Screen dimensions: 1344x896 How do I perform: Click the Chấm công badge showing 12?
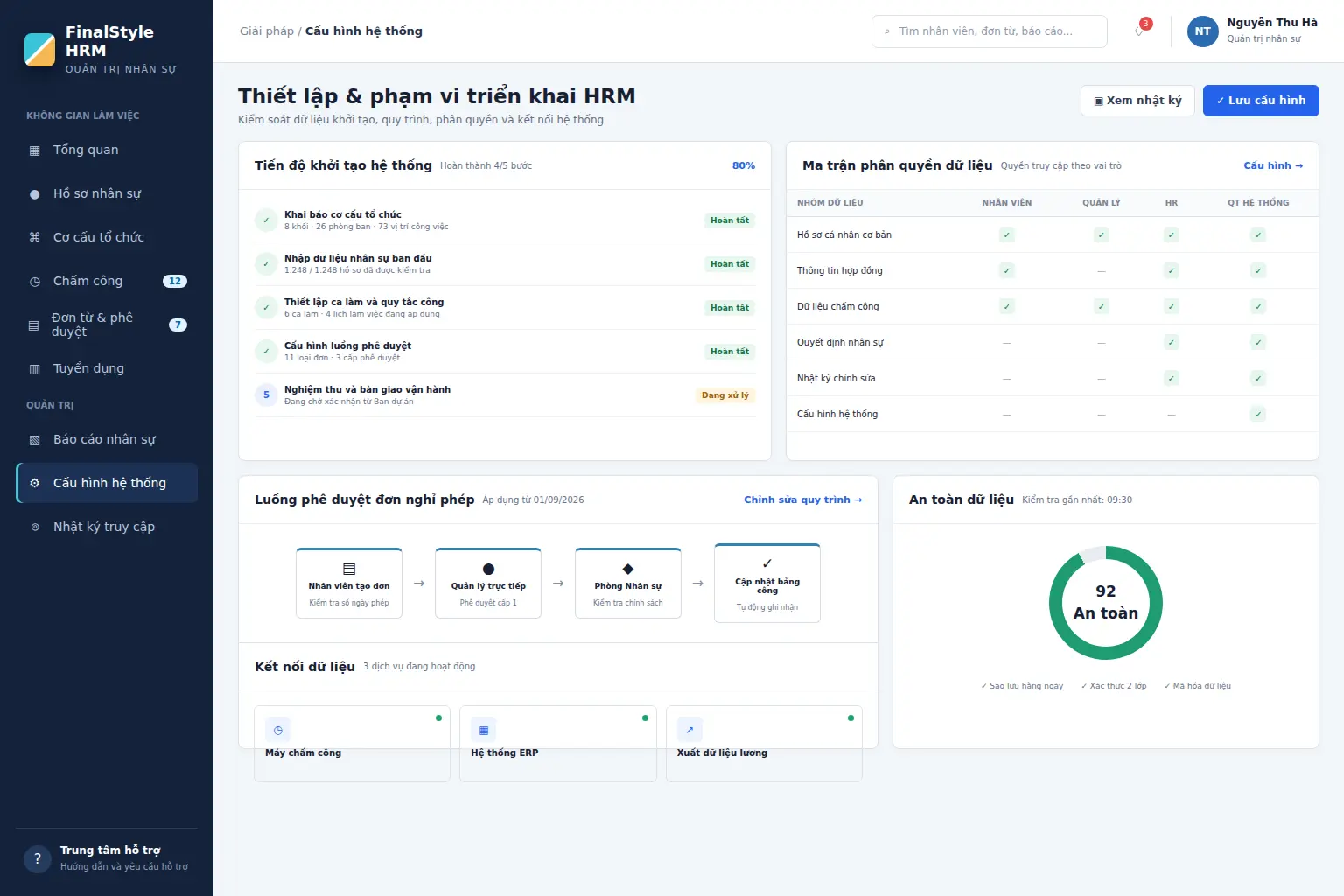pos(175,281)
